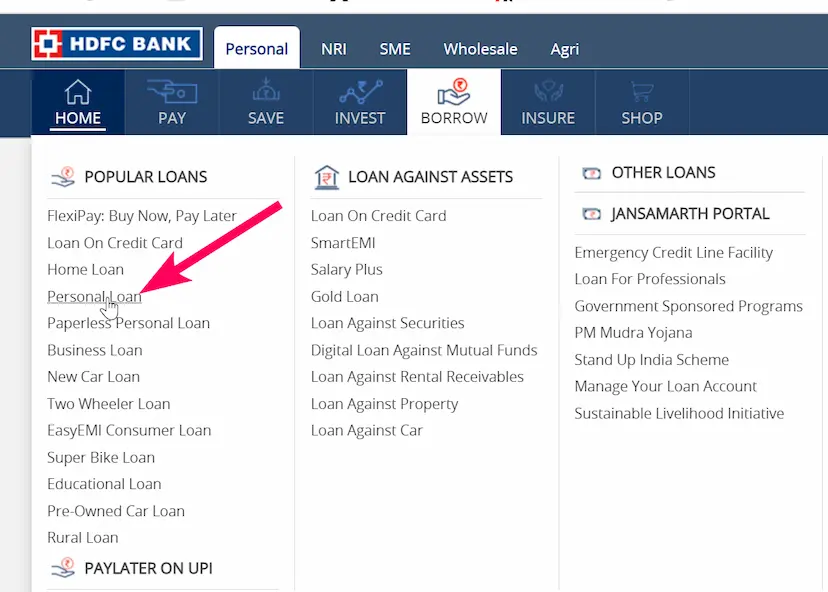828x592 pixels.
Task: Open Loan On Credit Card under Popular Loans
Action: tap(115, 243)
